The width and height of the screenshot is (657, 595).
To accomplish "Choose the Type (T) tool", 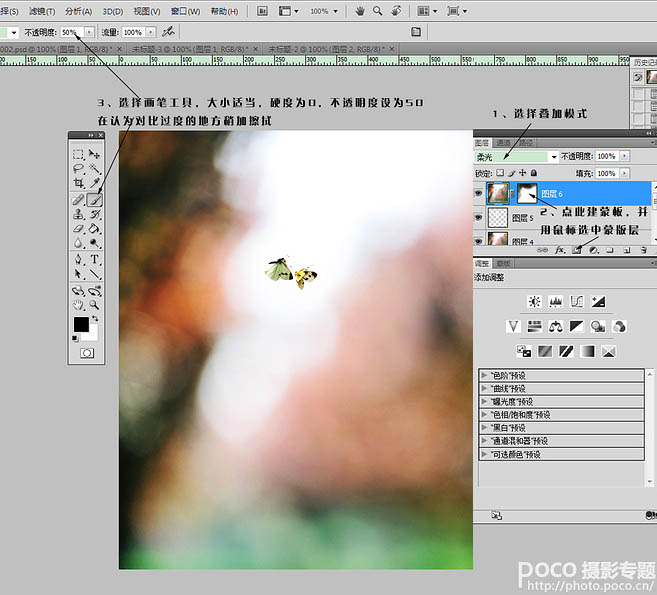I will [x=95, y=259].
